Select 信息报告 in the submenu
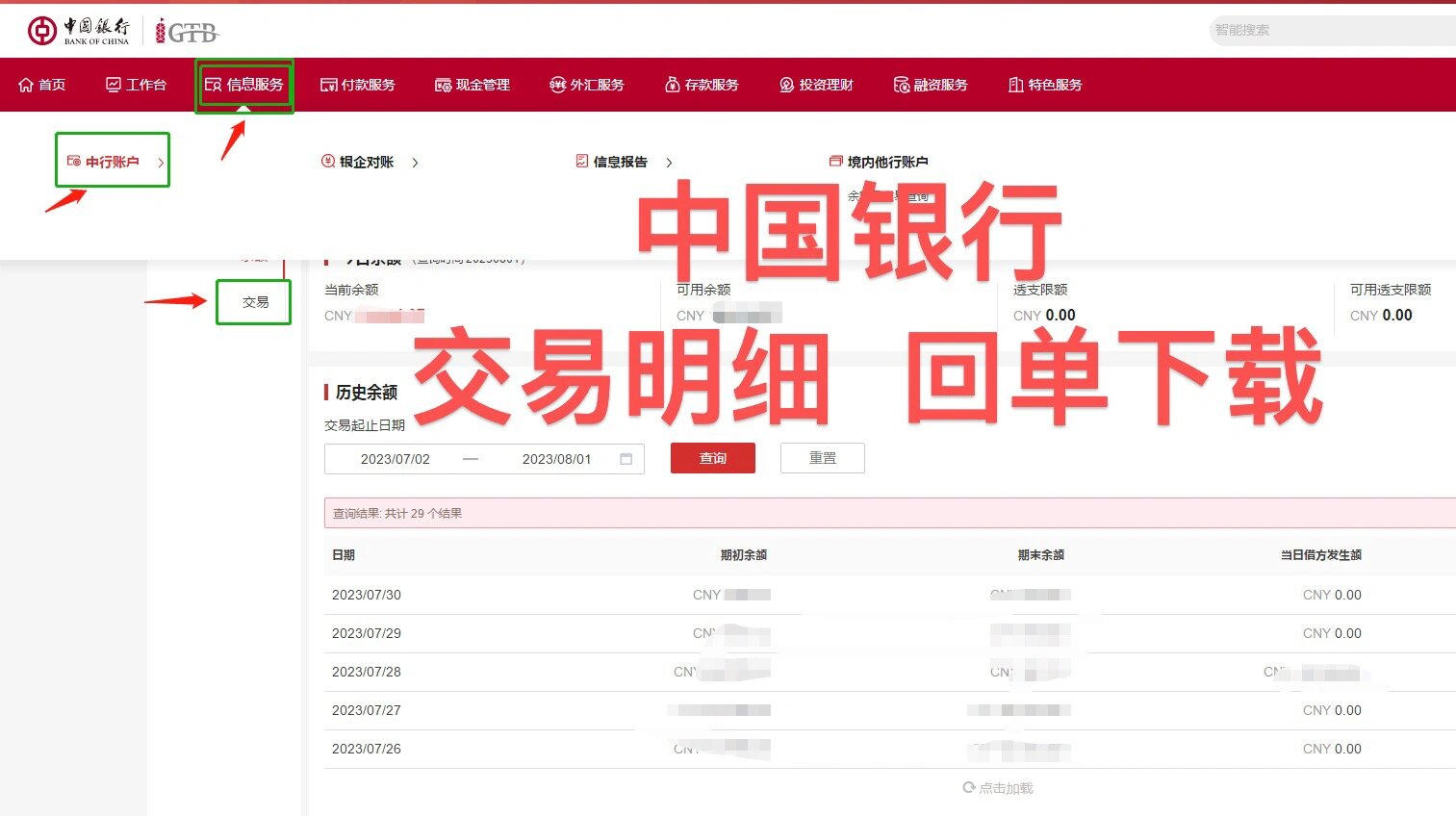This screenshot has height=816, width=1456. pyautogui.click(x=621, y=162)
